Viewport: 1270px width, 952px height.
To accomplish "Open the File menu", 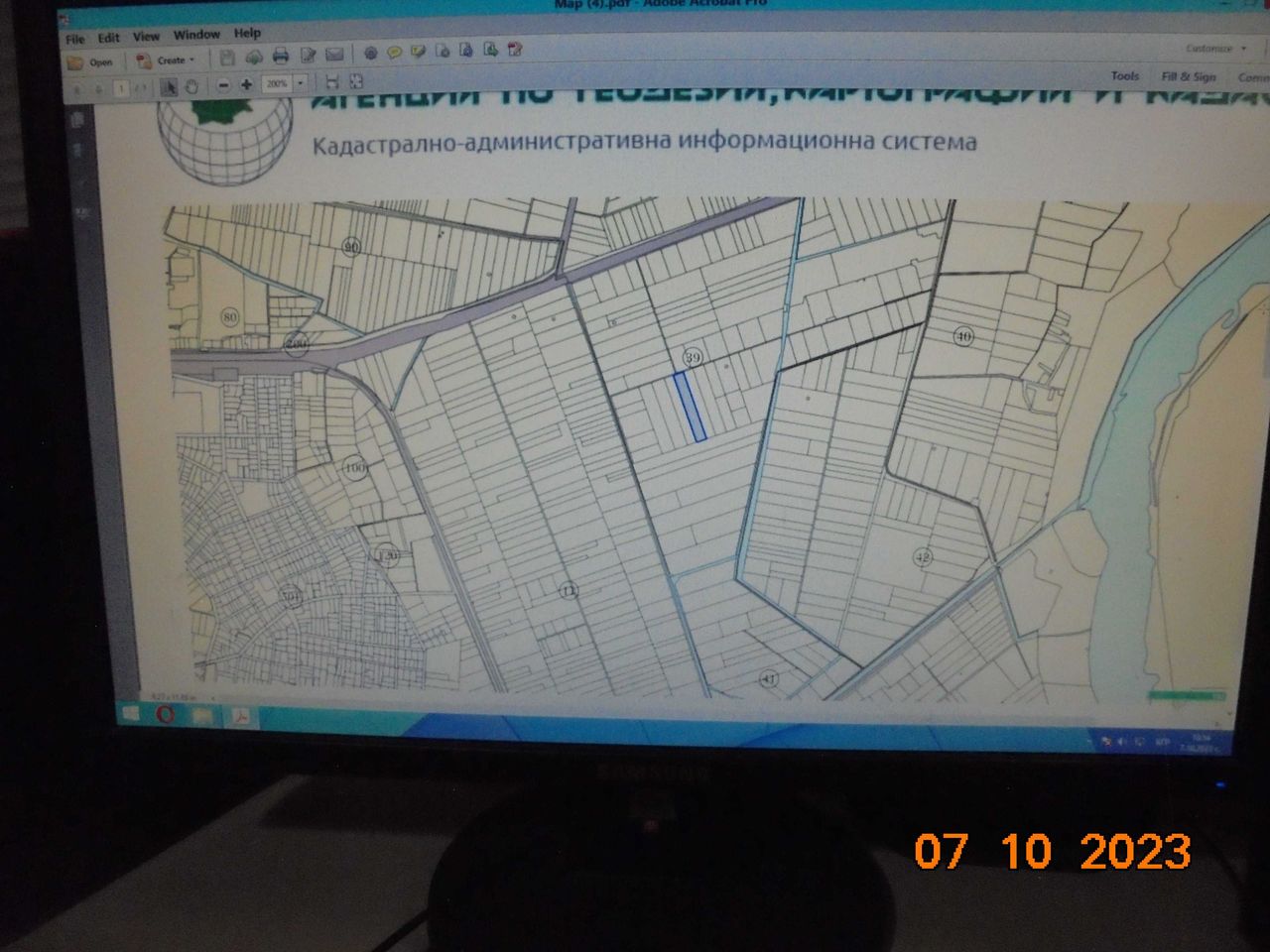I will (75, 40).
